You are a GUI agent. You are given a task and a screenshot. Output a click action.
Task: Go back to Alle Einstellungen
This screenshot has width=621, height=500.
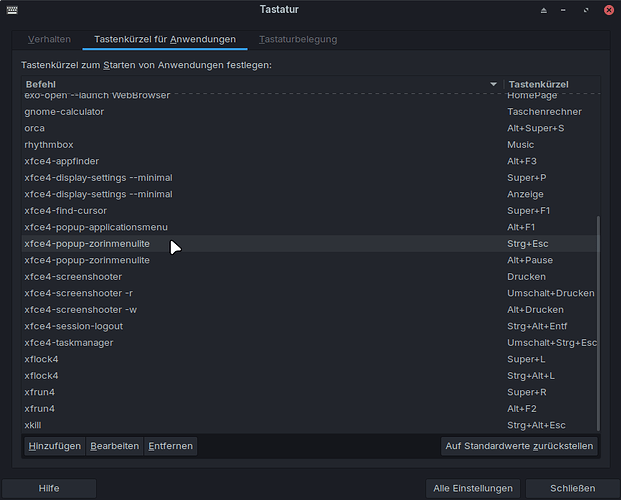point(473,488)
